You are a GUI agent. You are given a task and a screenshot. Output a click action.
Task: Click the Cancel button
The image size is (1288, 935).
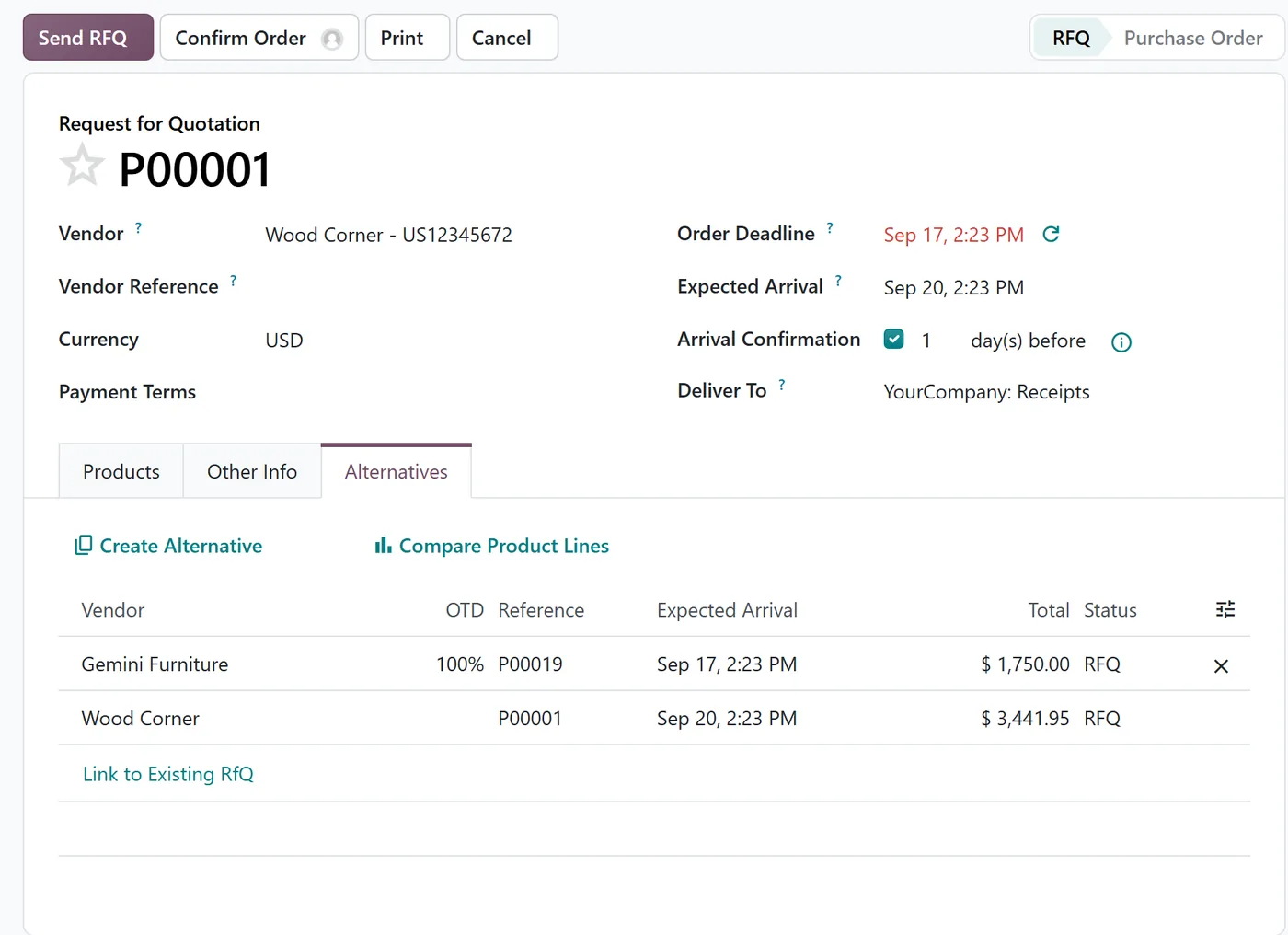507,37
